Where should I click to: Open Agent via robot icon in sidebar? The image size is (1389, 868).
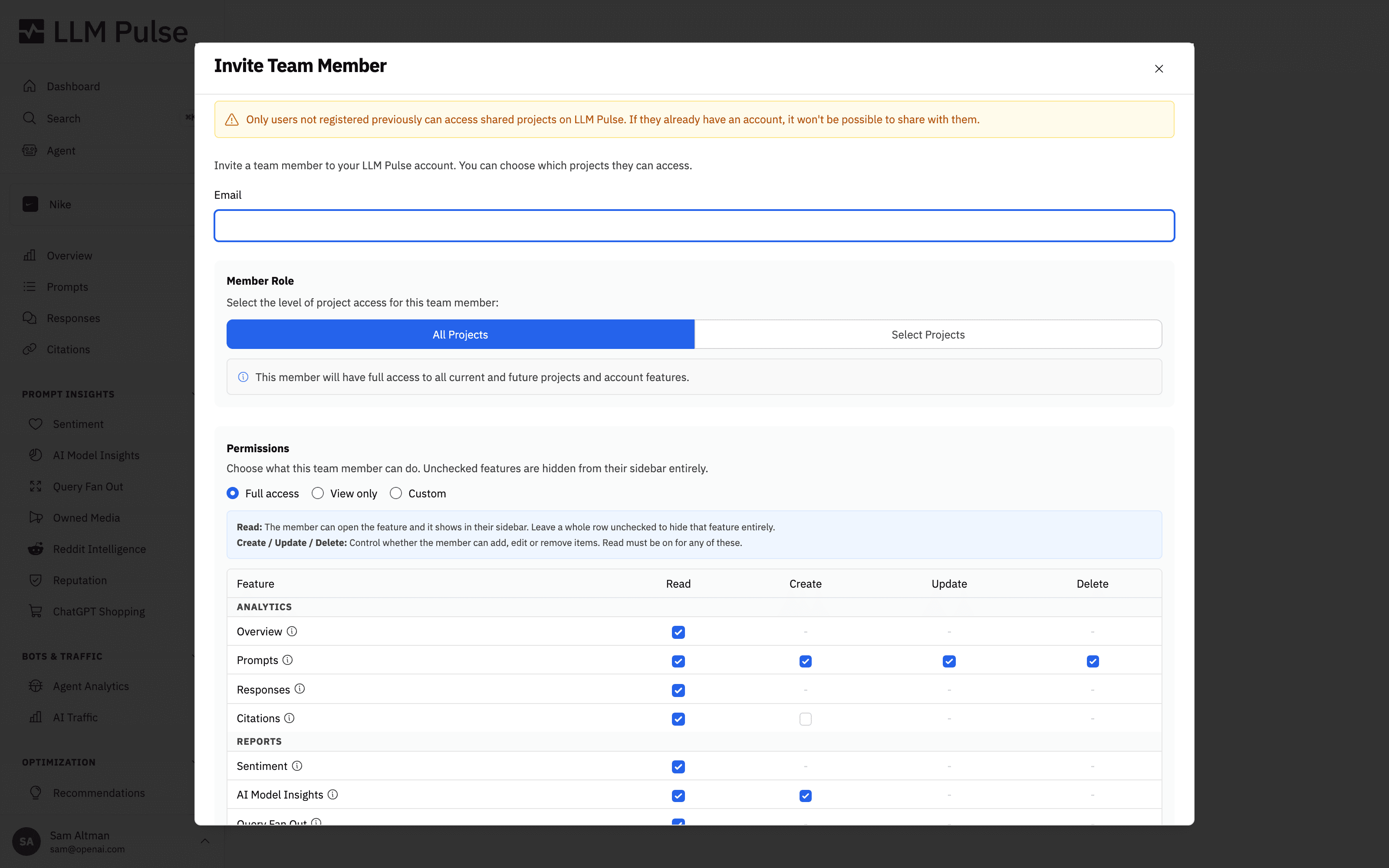(30, 151)
